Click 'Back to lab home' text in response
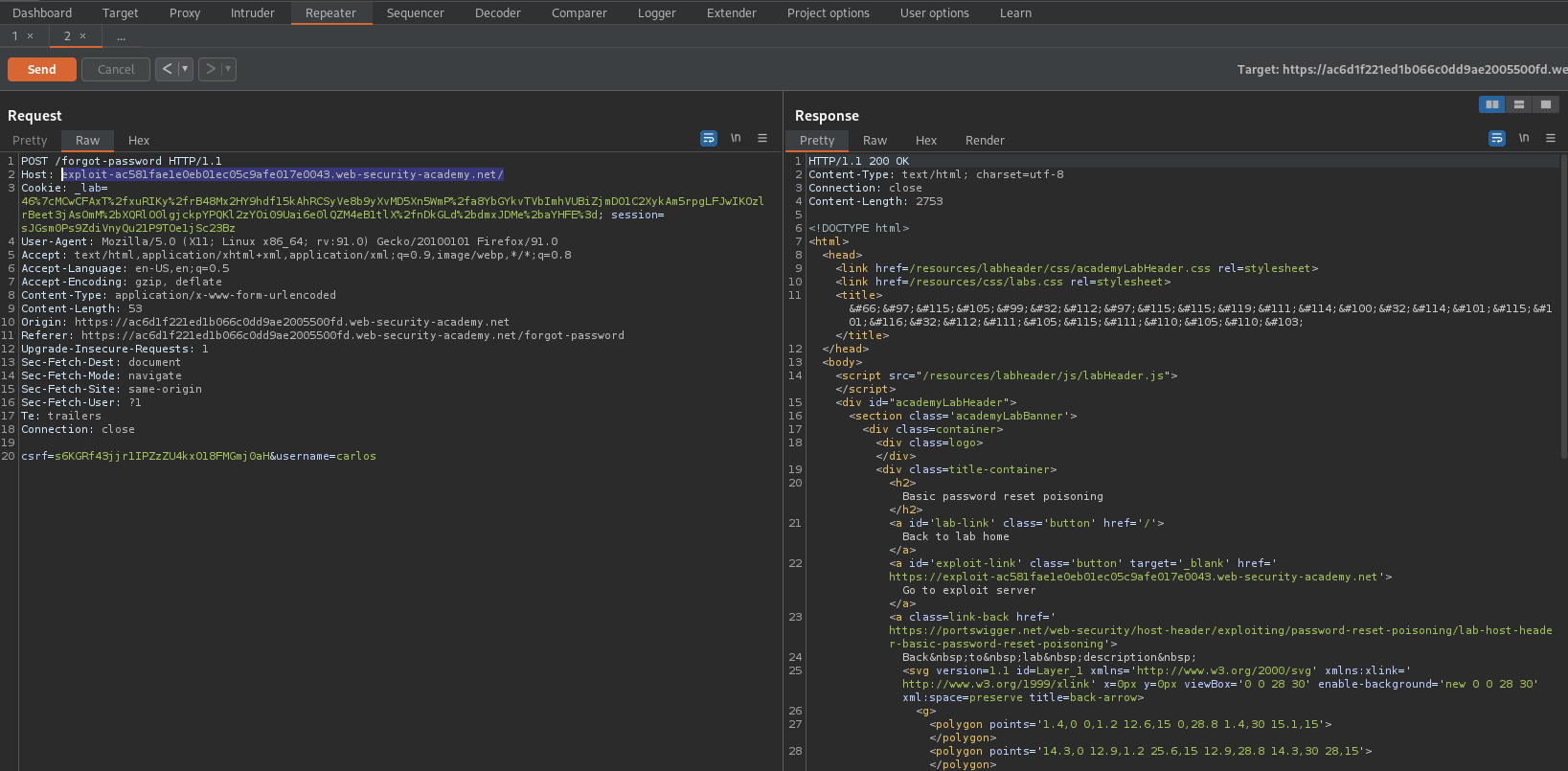 956,536
